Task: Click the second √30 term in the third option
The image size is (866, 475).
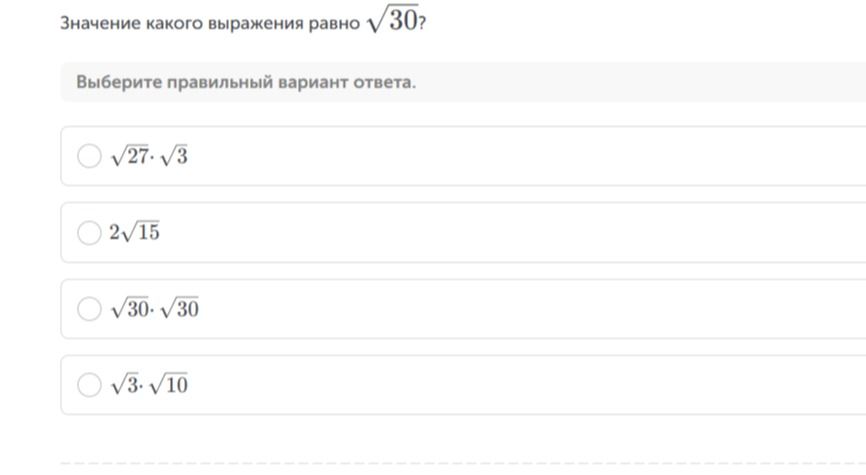Action: tap(179, 308)
